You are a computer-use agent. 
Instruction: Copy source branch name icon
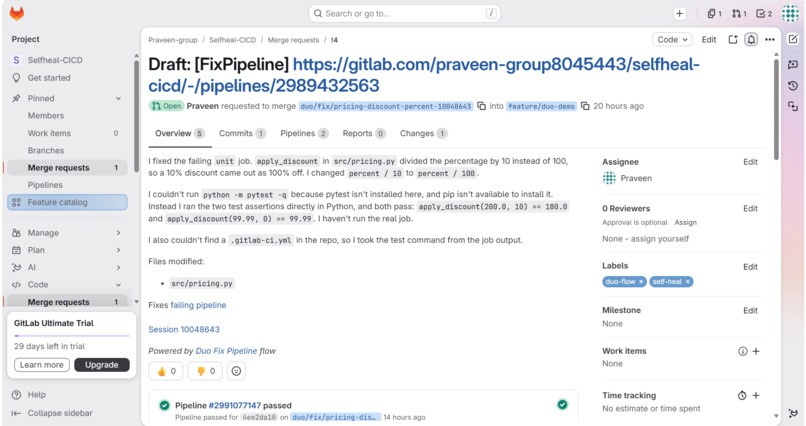pyautogui.click(x=481, y=106)
